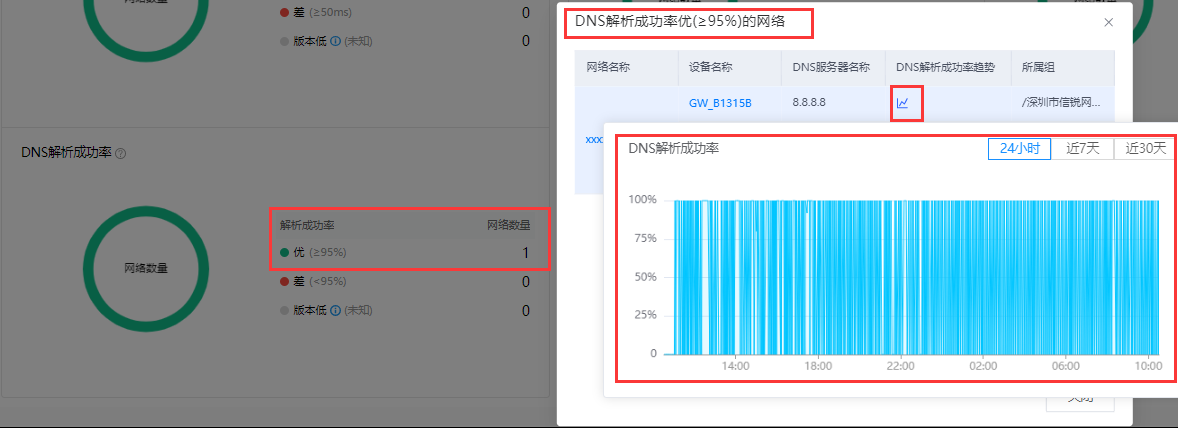This screenshot has height=428, width=1178.
Task: Click the 所属组 column header
Action: pyautogui.click(x=1038, y=67)
